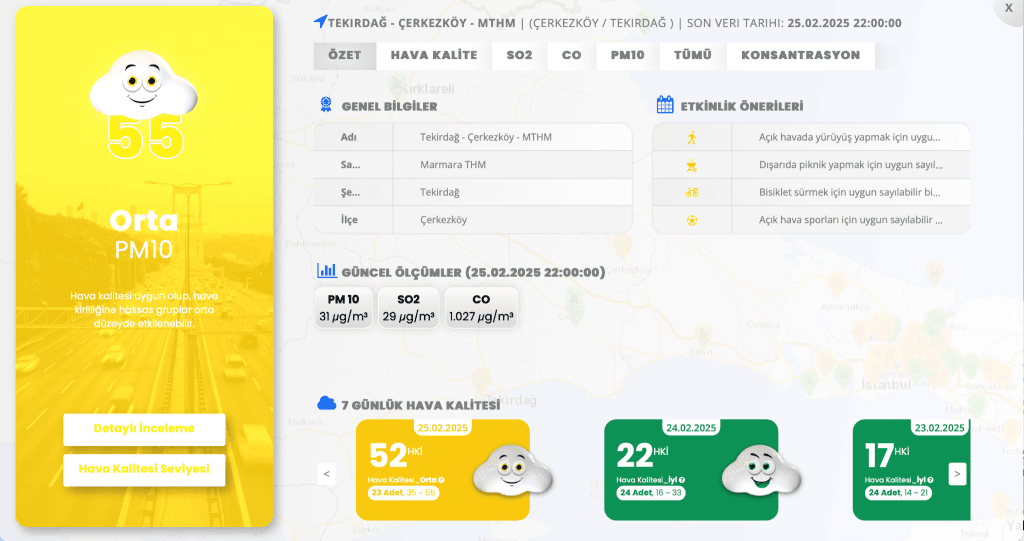Click the 'Marmara THM' table value

[453, 165]
